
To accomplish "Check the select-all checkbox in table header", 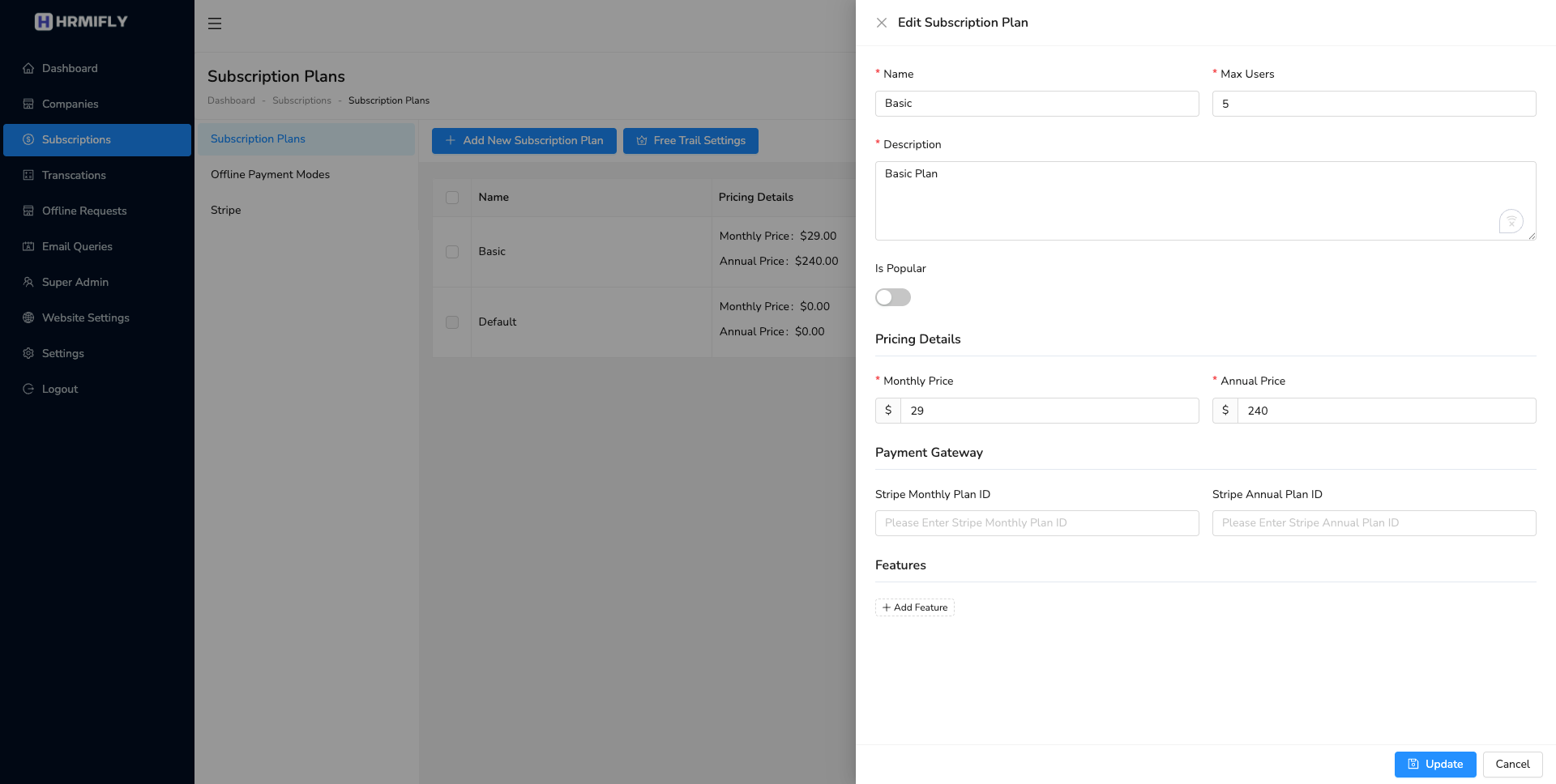I will pos(452,198).
